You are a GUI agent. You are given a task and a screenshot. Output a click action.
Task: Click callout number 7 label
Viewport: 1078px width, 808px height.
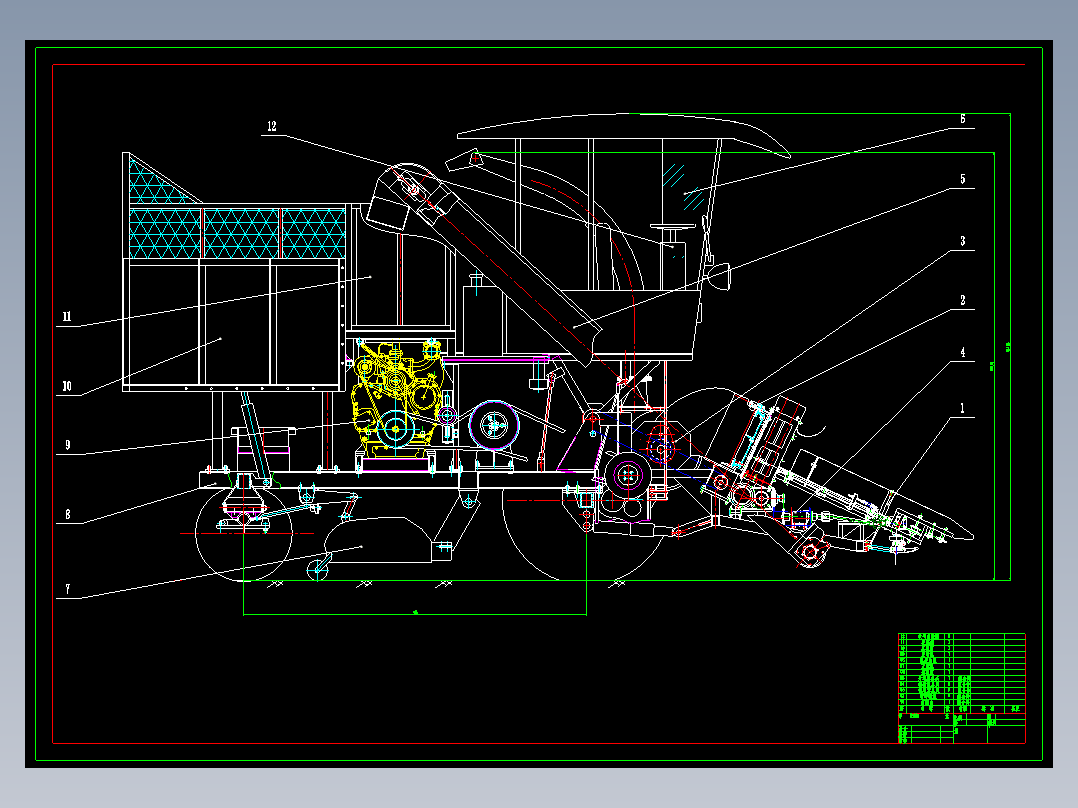tap(67, 589)
